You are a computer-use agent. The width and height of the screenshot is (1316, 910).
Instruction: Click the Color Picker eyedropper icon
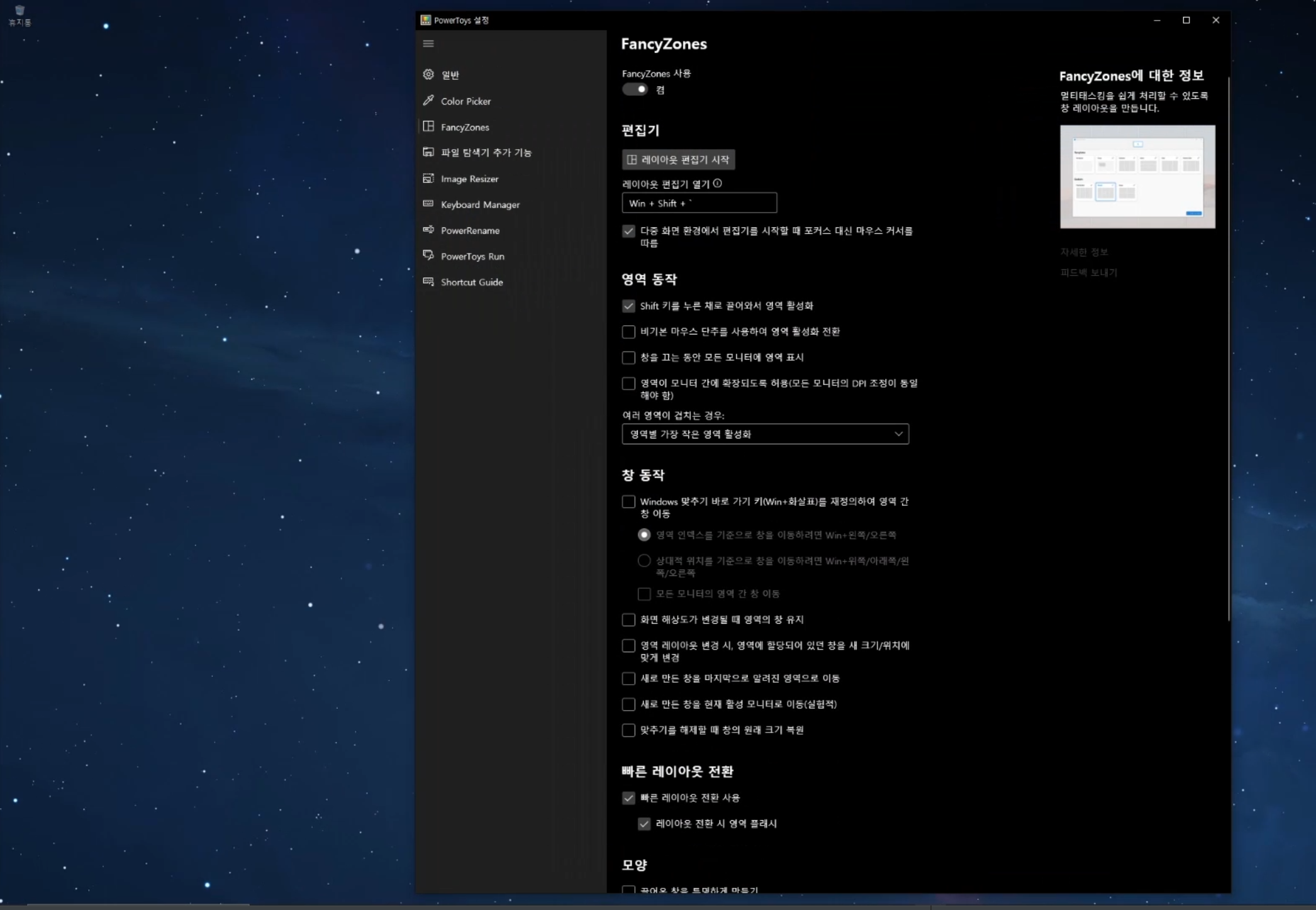[x=428, y=100]
